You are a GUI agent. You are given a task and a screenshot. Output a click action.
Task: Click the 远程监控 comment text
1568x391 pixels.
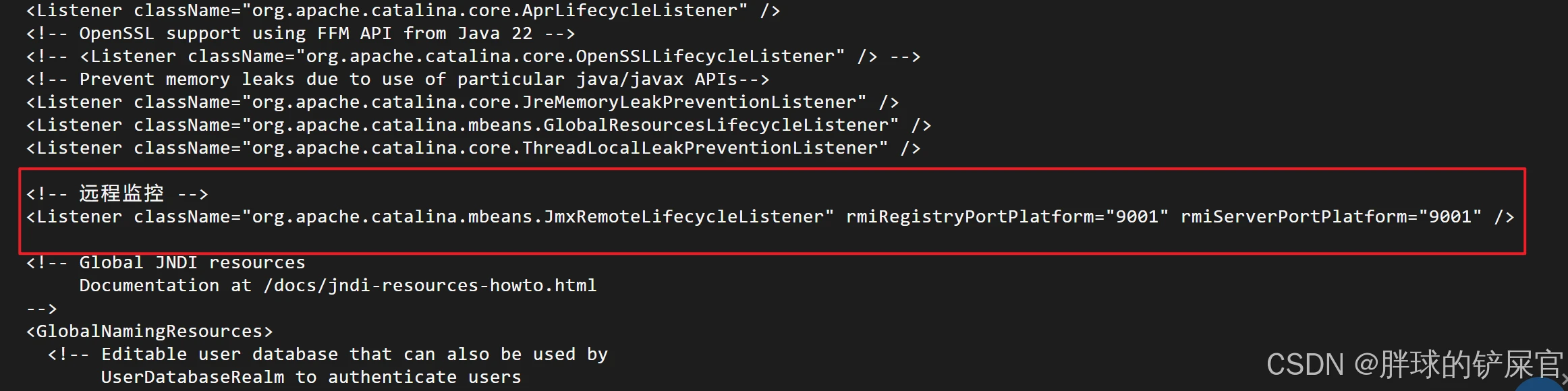pos(121,193)
